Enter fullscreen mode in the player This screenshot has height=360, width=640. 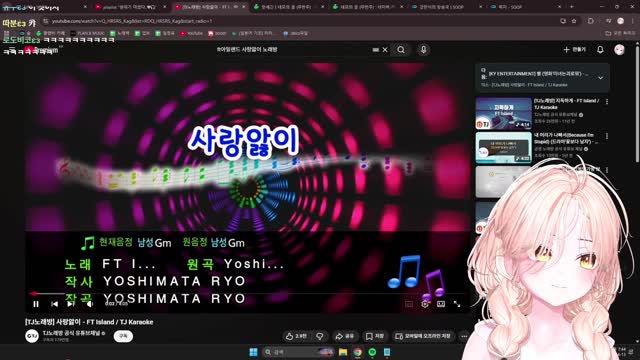tap(457, 304)
